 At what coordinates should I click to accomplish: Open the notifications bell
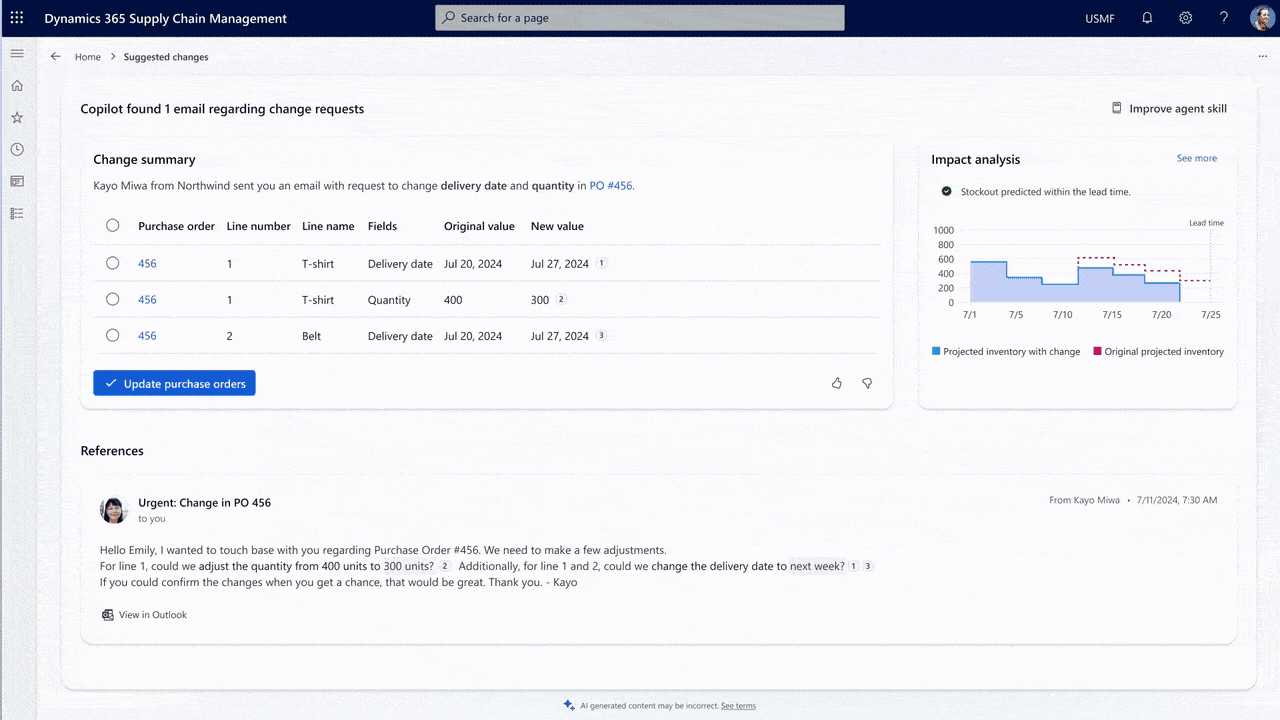[x=1147, y=18]
